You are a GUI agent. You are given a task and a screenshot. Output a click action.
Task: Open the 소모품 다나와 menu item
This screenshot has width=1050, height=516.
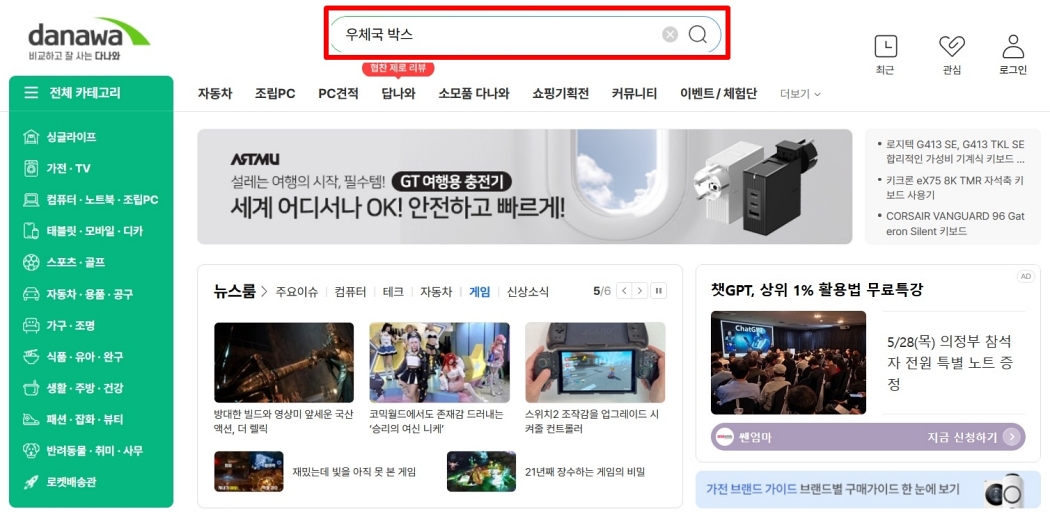(474, 94)
